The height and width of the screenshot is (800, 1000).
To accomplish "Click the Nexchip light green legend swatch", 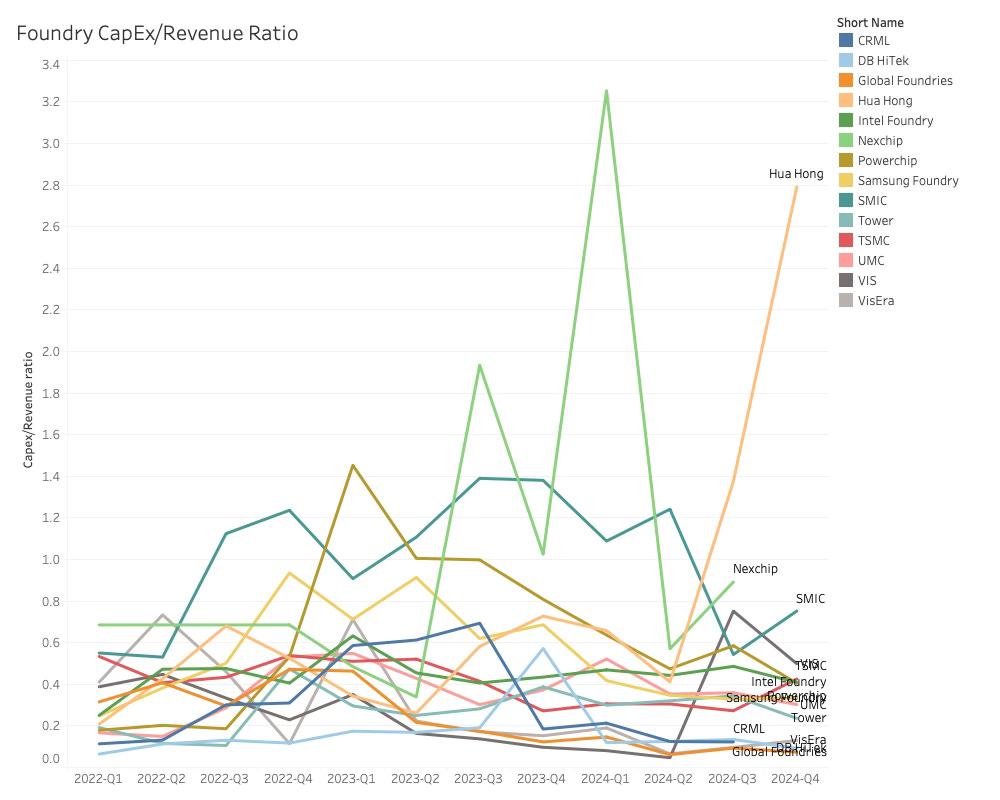I will [846, 140].
